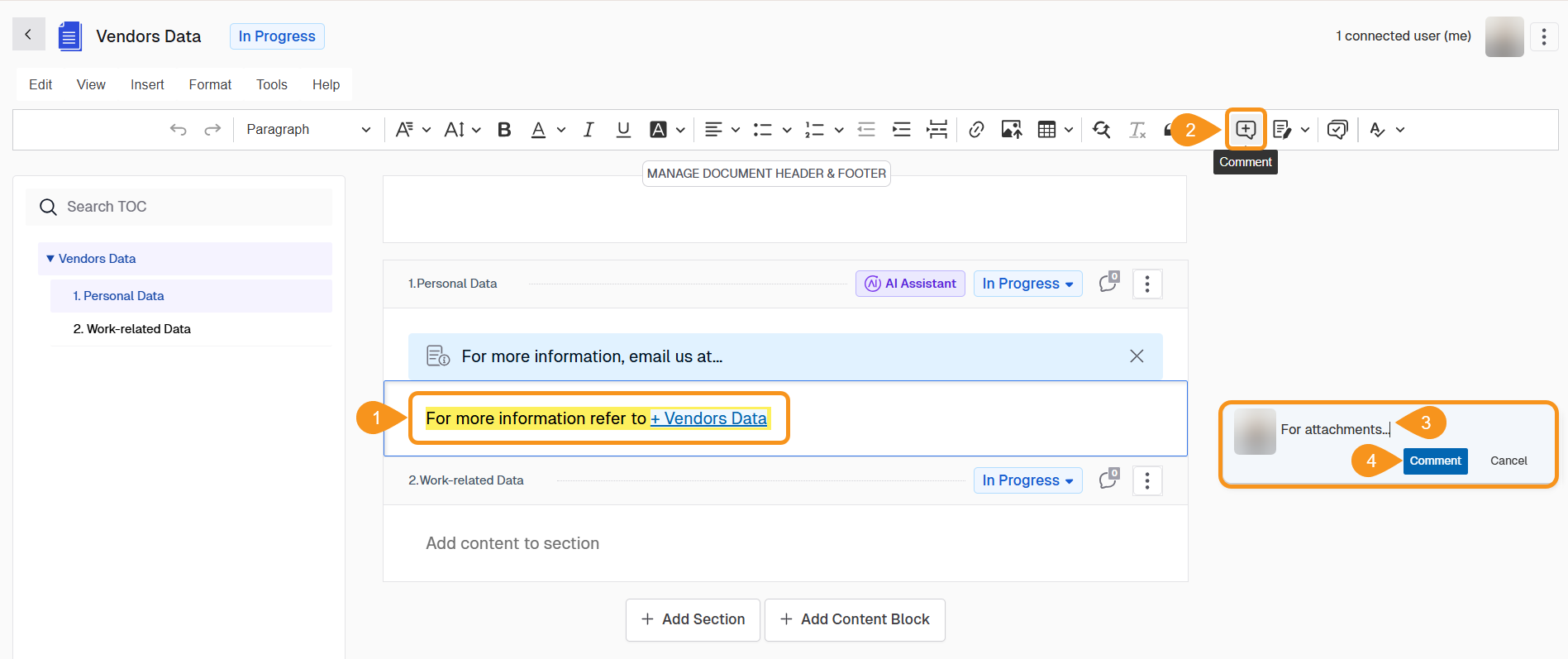1568x659 pixels.
Task: Click the find and replace icon
Action: click(1101, 130)
